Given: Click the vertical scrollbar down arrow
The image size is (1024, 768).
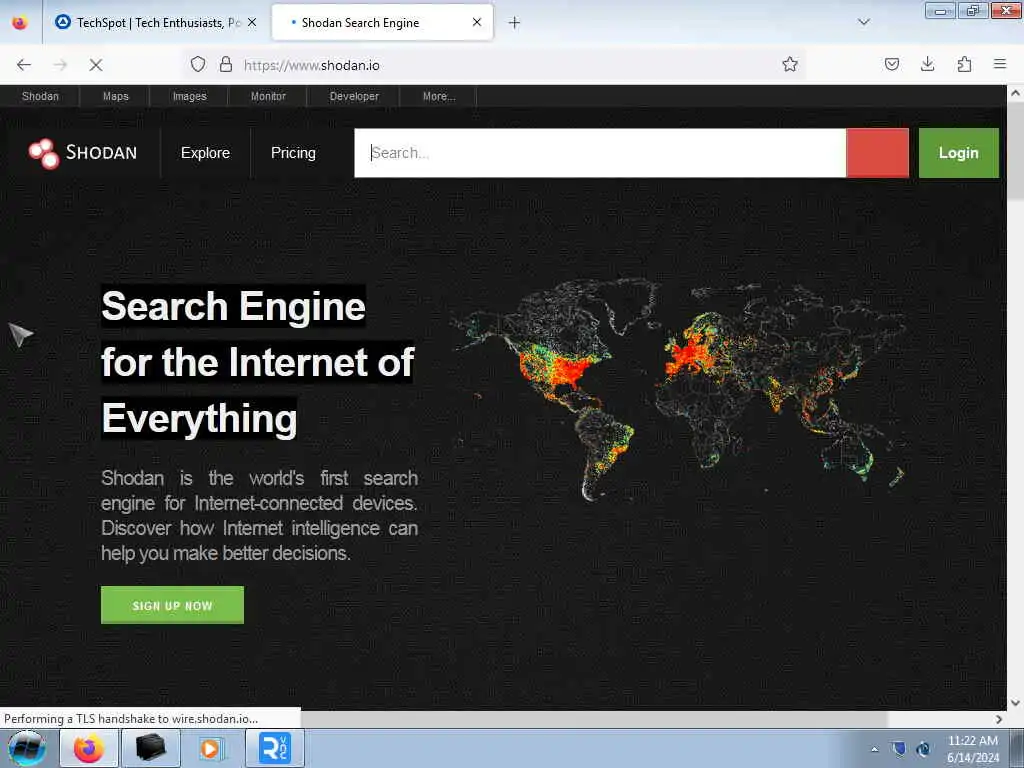Looking at the screenshot, I should [x=1015, y=703].
